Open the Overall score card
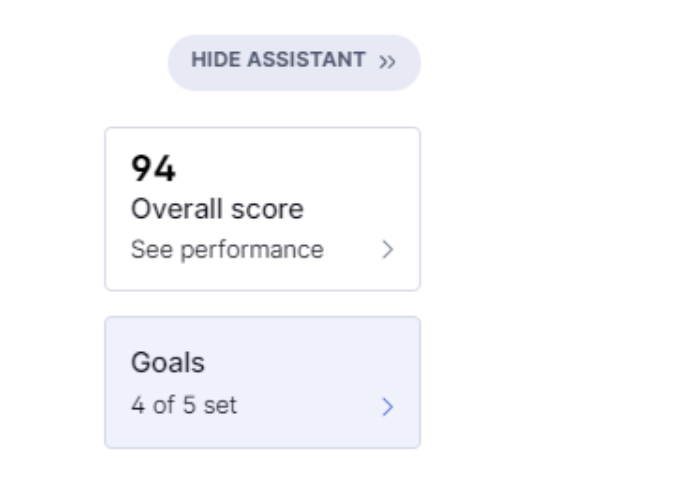This screenshot has height=494, width=698. click(x=263, y=209)
